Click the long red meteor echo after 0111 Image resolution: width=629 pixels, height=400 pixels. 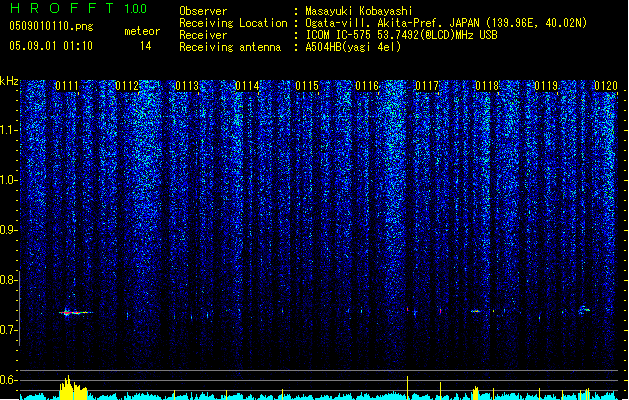click(x=76, y=313)
